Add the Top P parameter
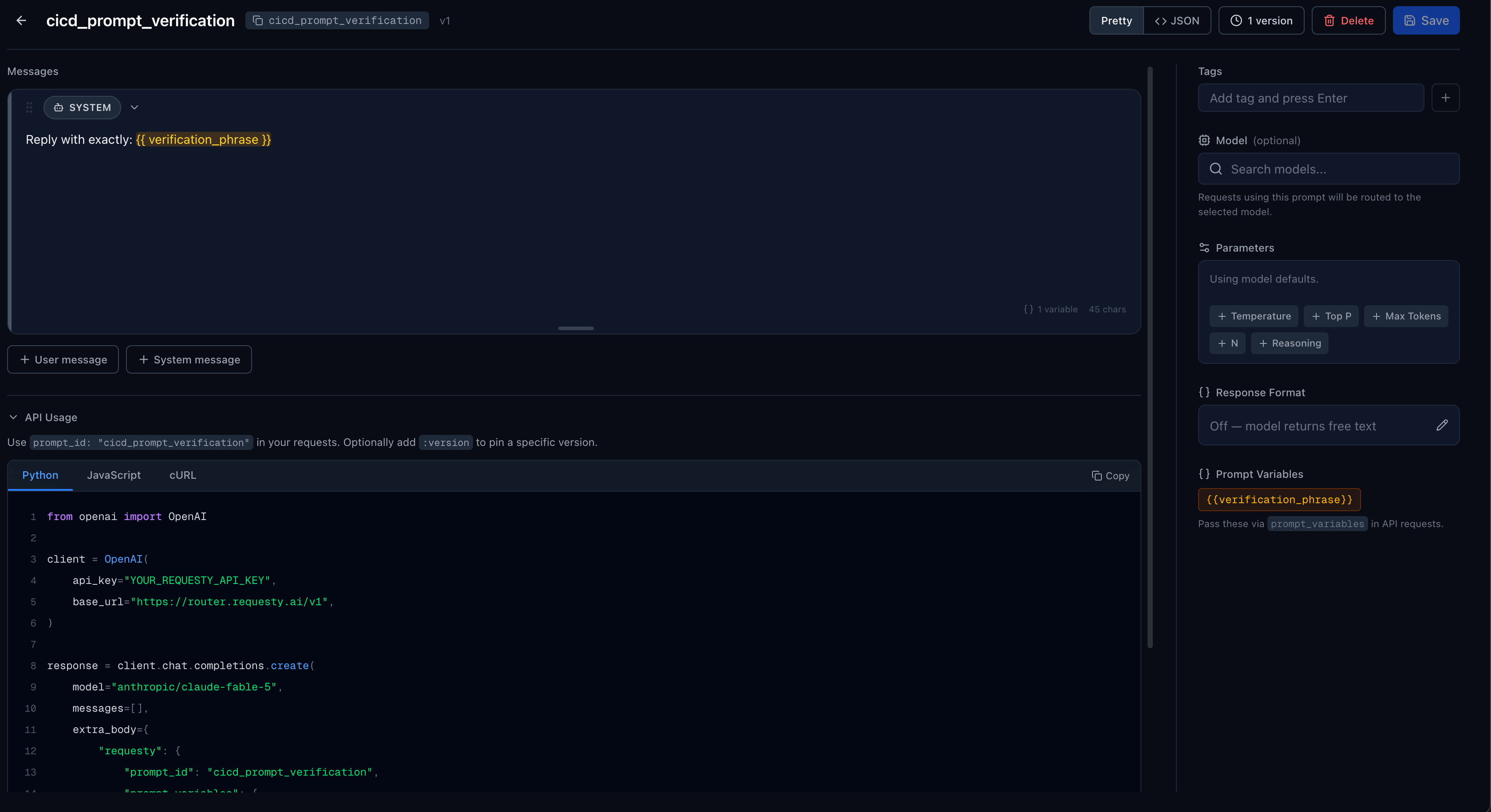 click(1331, 316)
